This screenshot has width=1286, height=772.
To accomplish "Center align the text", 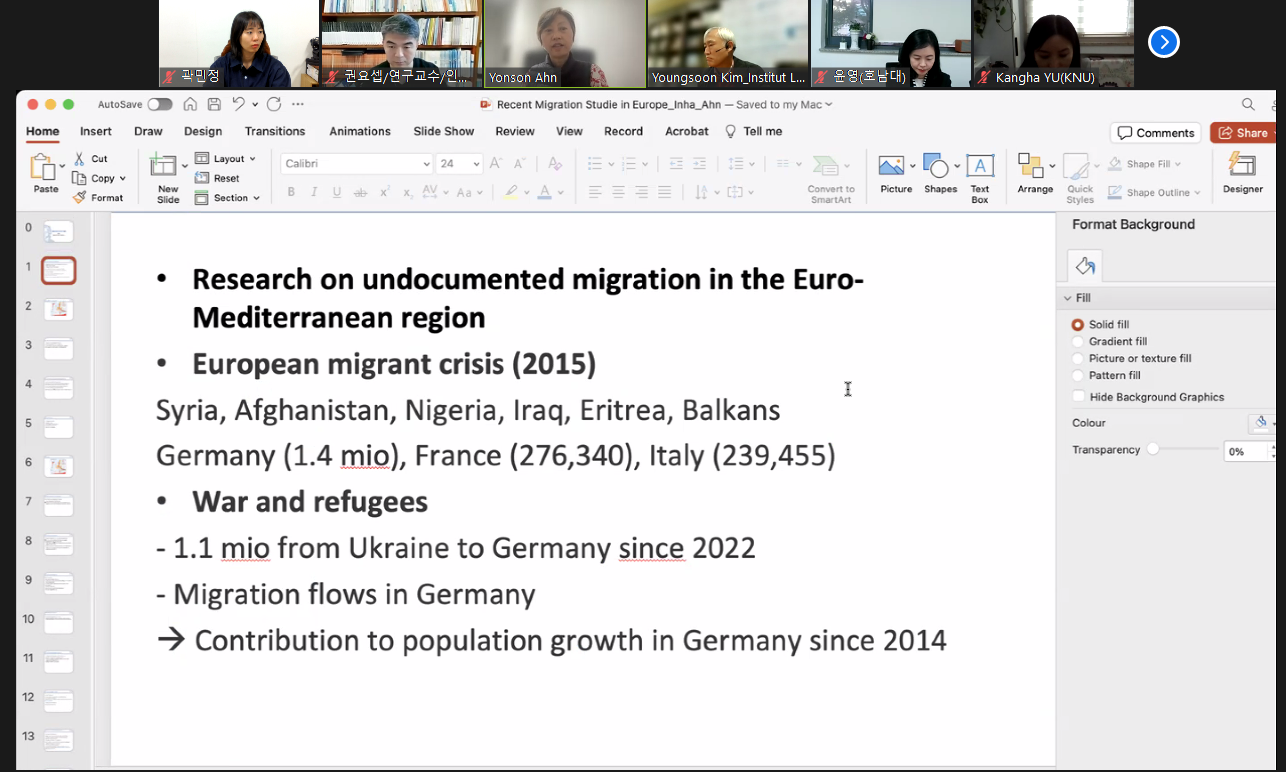I will [618, 192].
